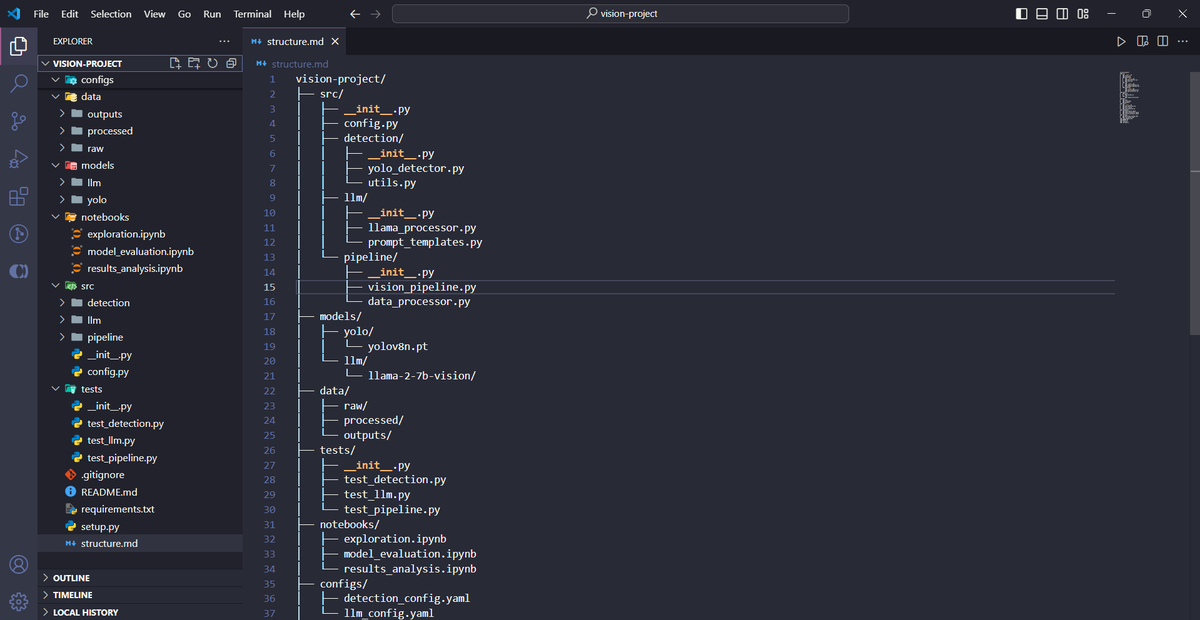Open the Source Control view icon

coord(18,121)
